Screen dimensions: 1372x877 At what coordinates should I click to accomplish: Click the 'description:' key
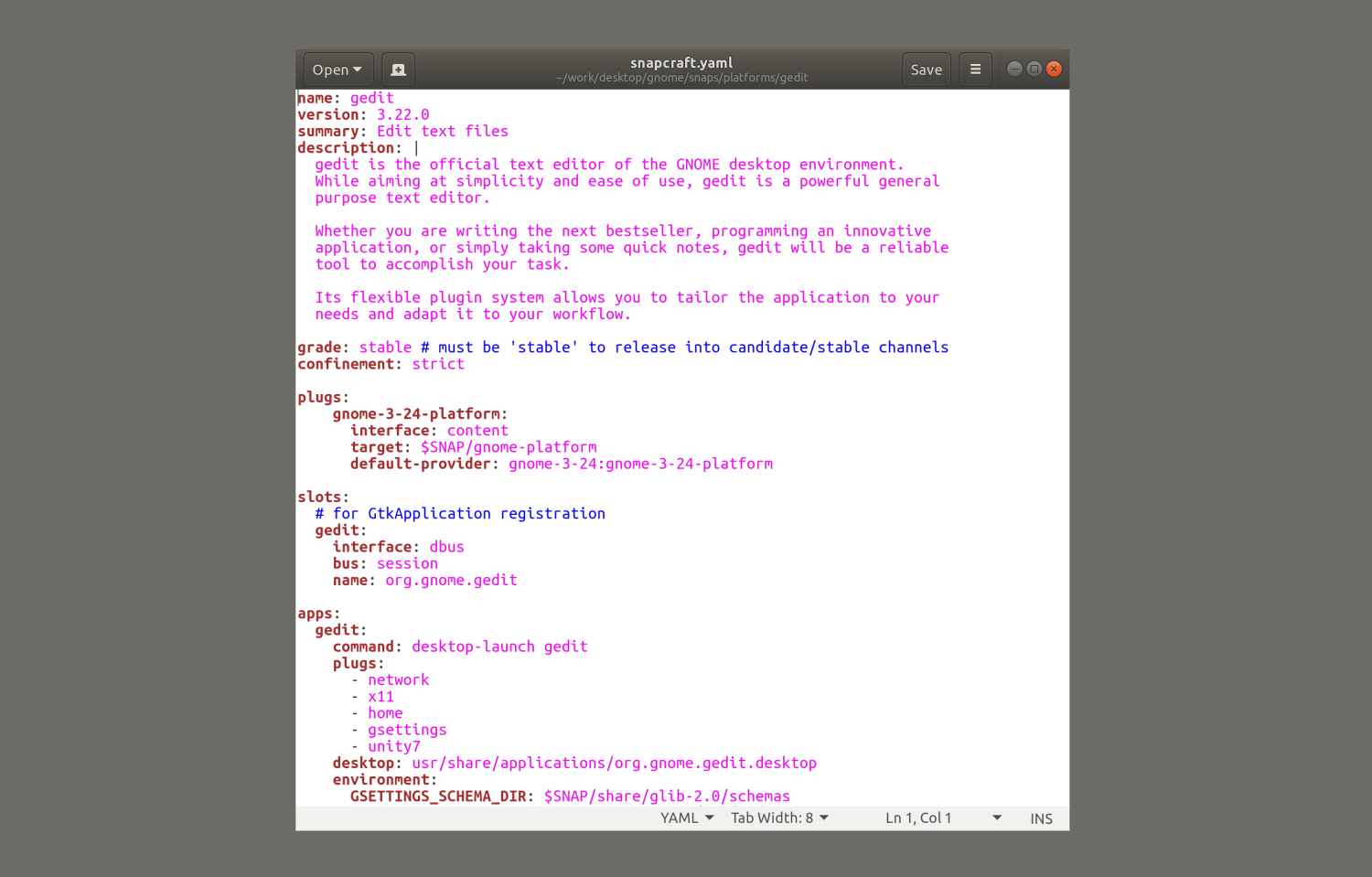pos(349,148)
